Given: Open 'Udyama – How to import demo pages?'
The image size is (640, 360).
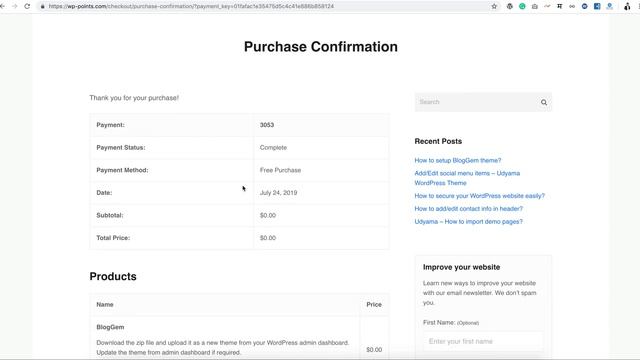Looking at the screenshot, I should pyautogui.click(x=469, y=222).
